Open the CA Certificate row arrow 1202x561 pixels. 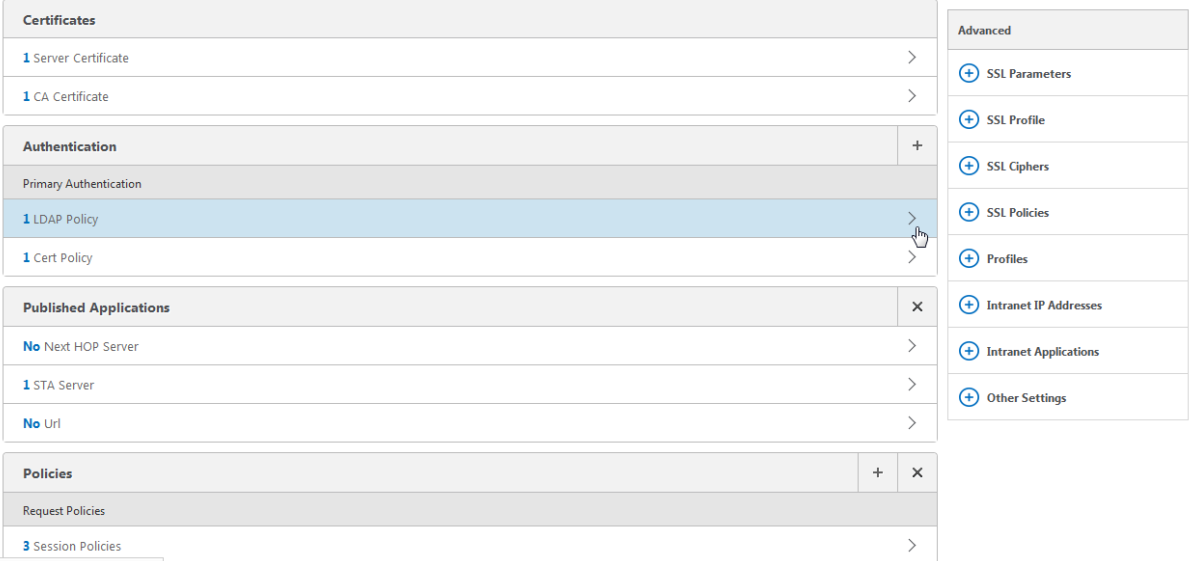point(911,96)
